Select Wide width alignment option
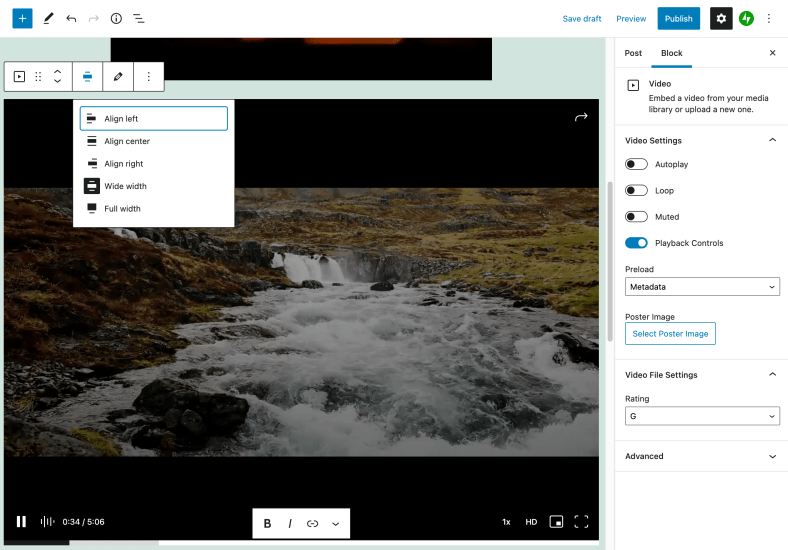788x550 pixels. tap(125, 186)
